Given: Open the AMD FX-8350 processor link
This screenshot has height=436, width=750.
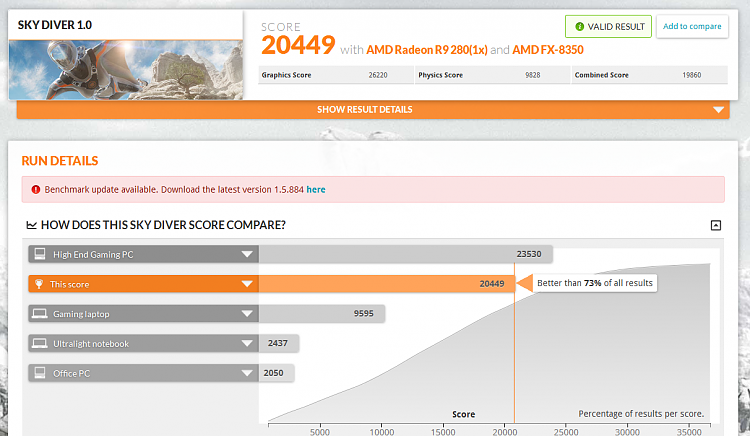Looking at the screenshot, I should pos(548,50).
